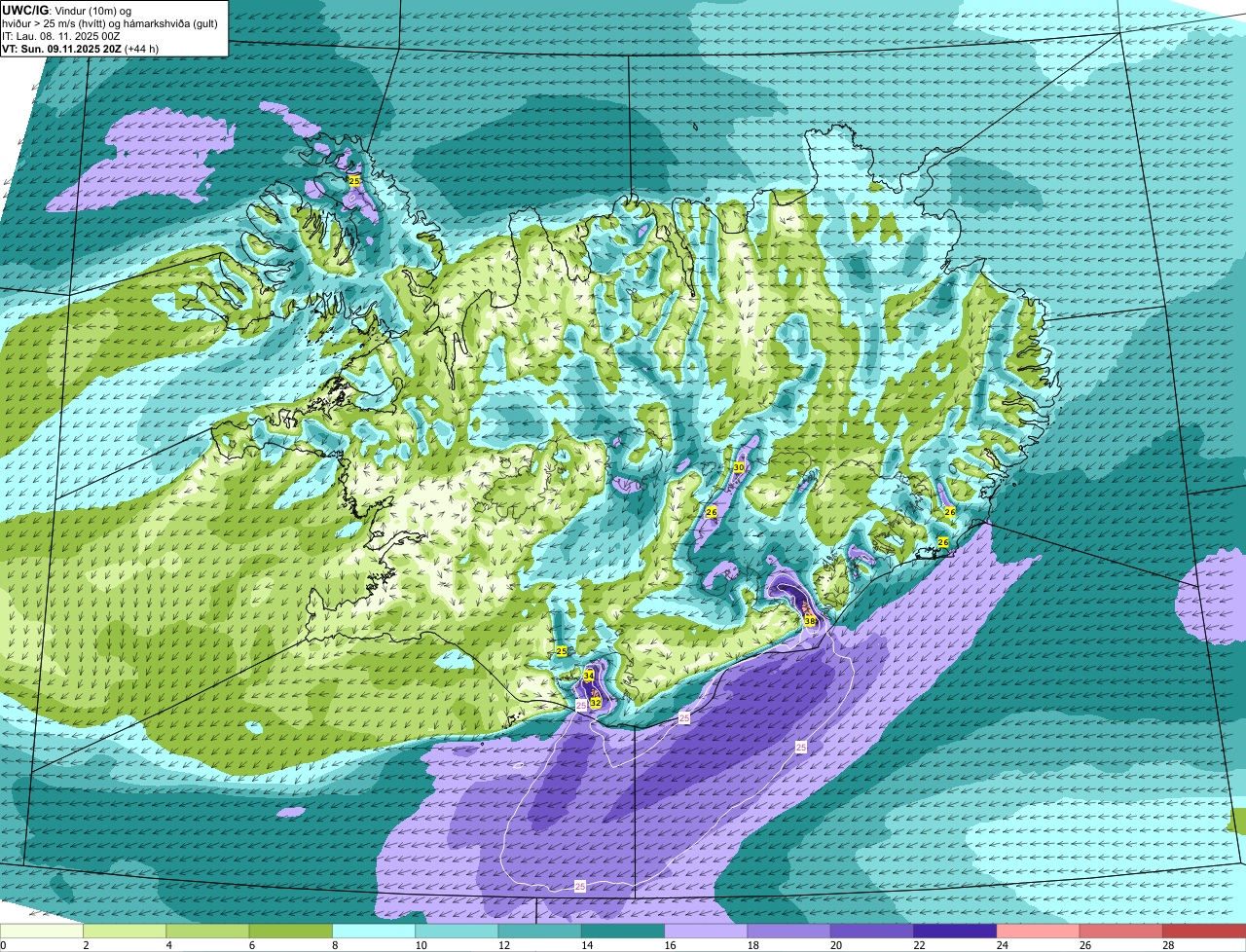Viewport: 1246px width, 952px height.
Task: Select the above-28 m/s red legend swatch
Action: pyautogui.click(x=1204, y=932)
